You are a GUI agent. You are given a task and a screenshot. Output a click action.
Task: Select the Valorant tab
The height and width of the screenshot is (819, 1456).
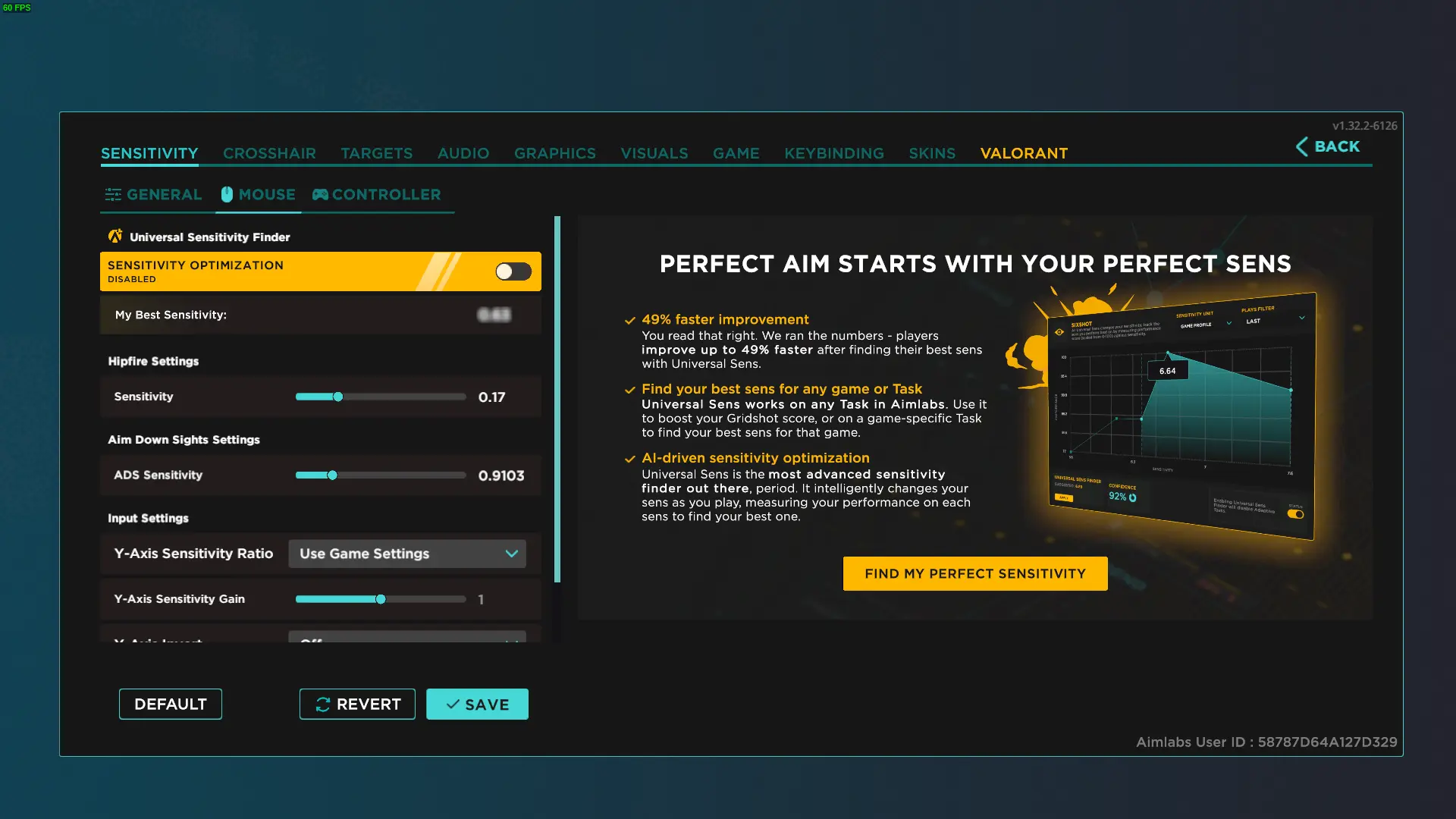[x=1024, y=153]
